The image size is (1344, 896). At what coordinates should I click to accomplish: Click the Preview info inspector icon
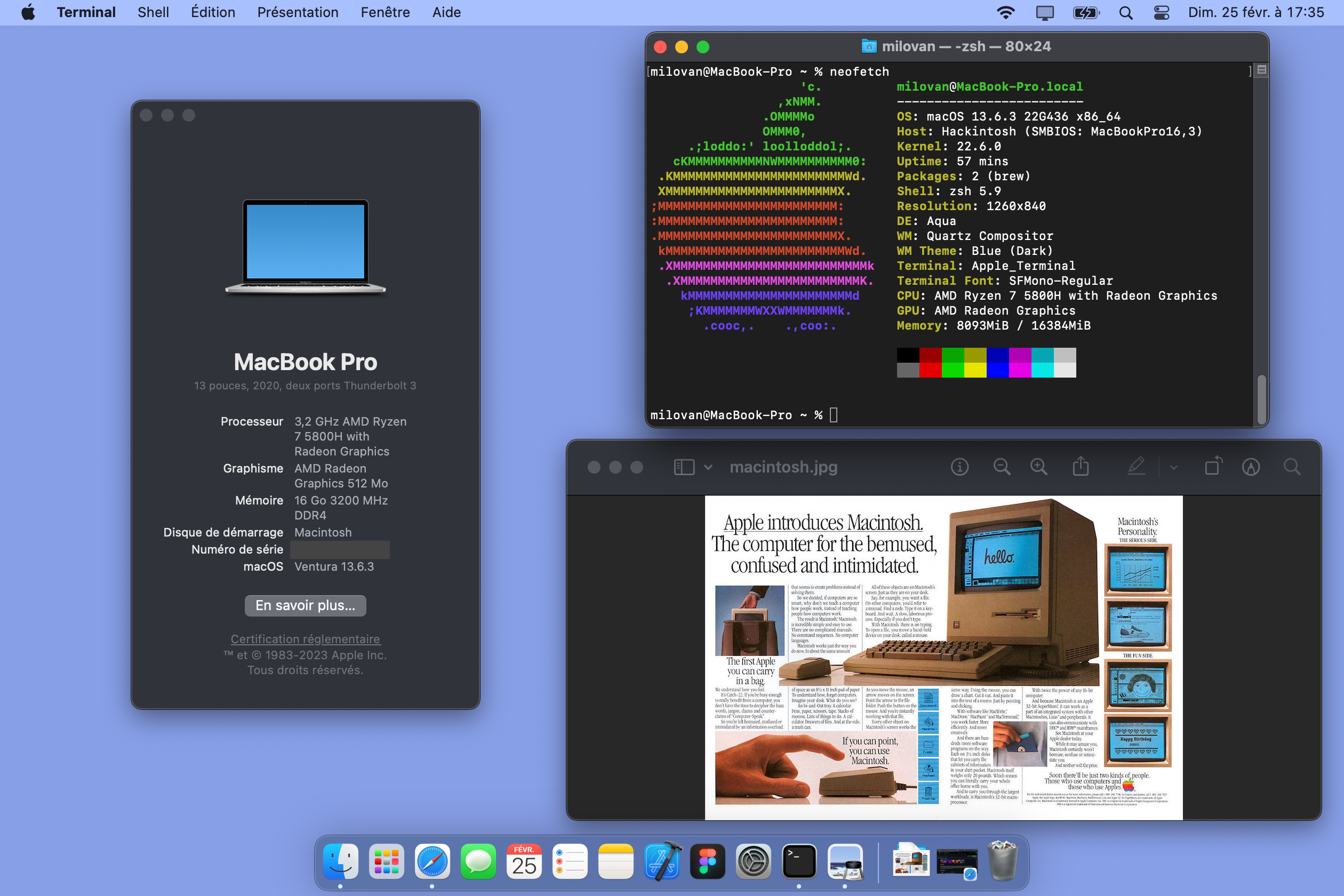click(x=959, y=467)
